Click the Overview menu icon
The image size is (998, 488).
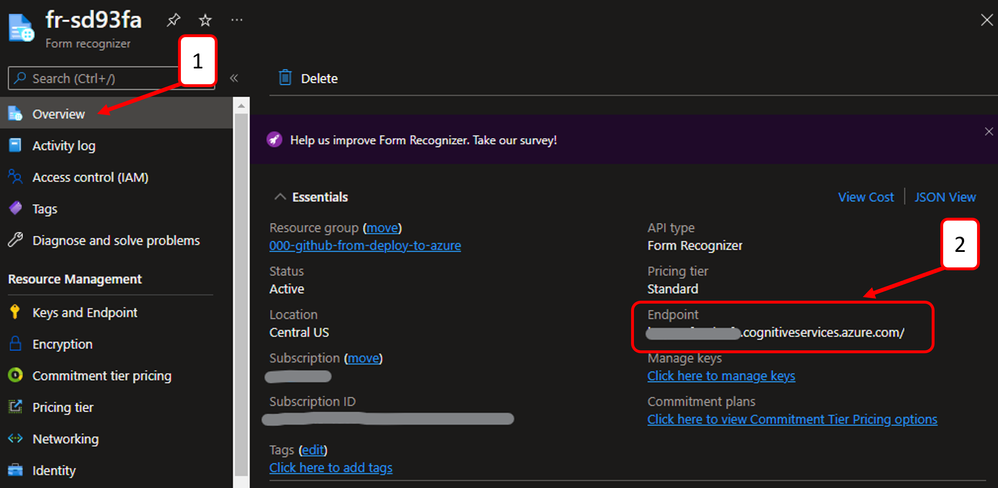click(15, 114)
